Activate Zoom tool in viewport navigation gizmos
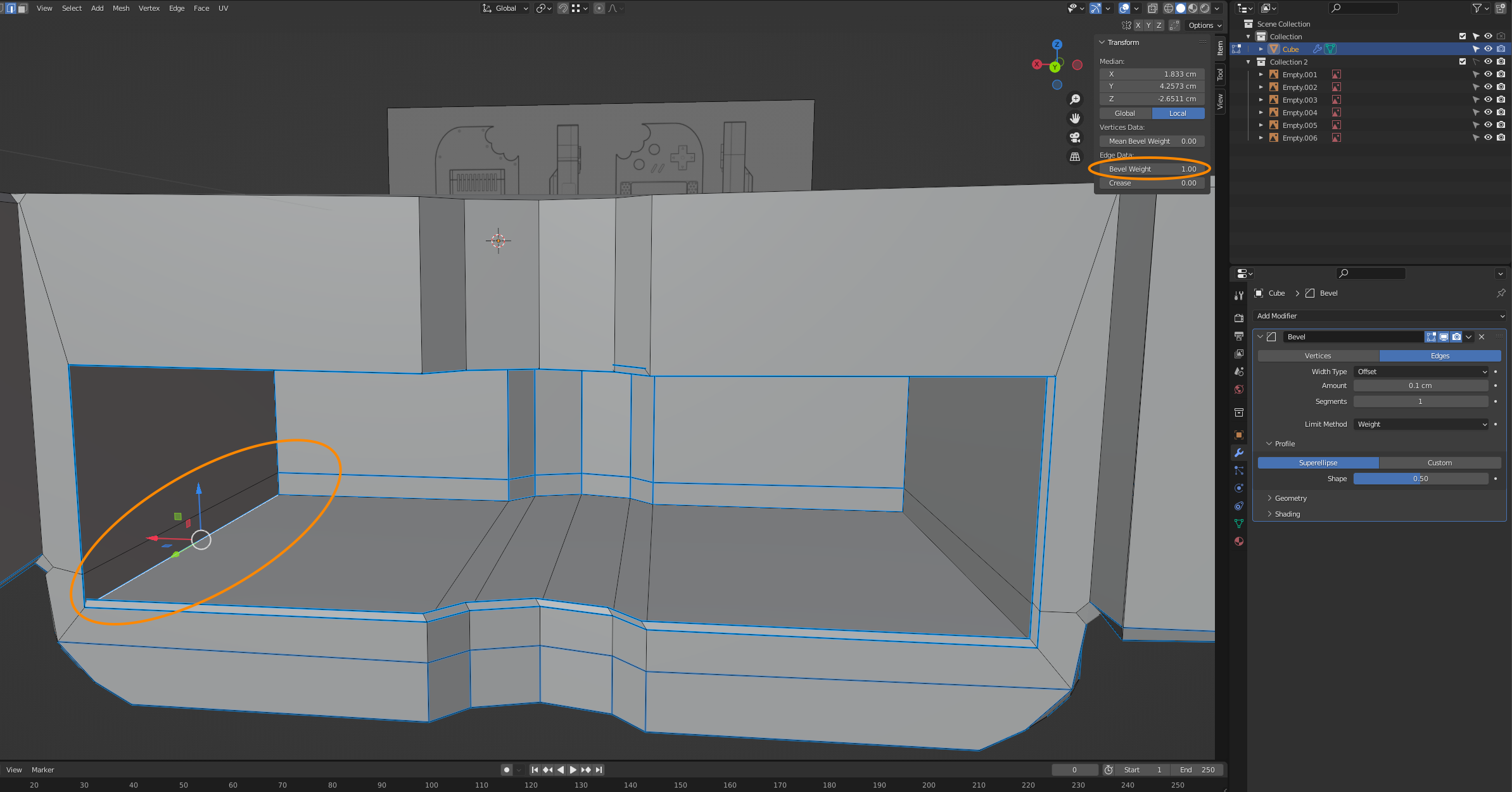This screenshot has width=1512, height=792. pos(1075,99)
